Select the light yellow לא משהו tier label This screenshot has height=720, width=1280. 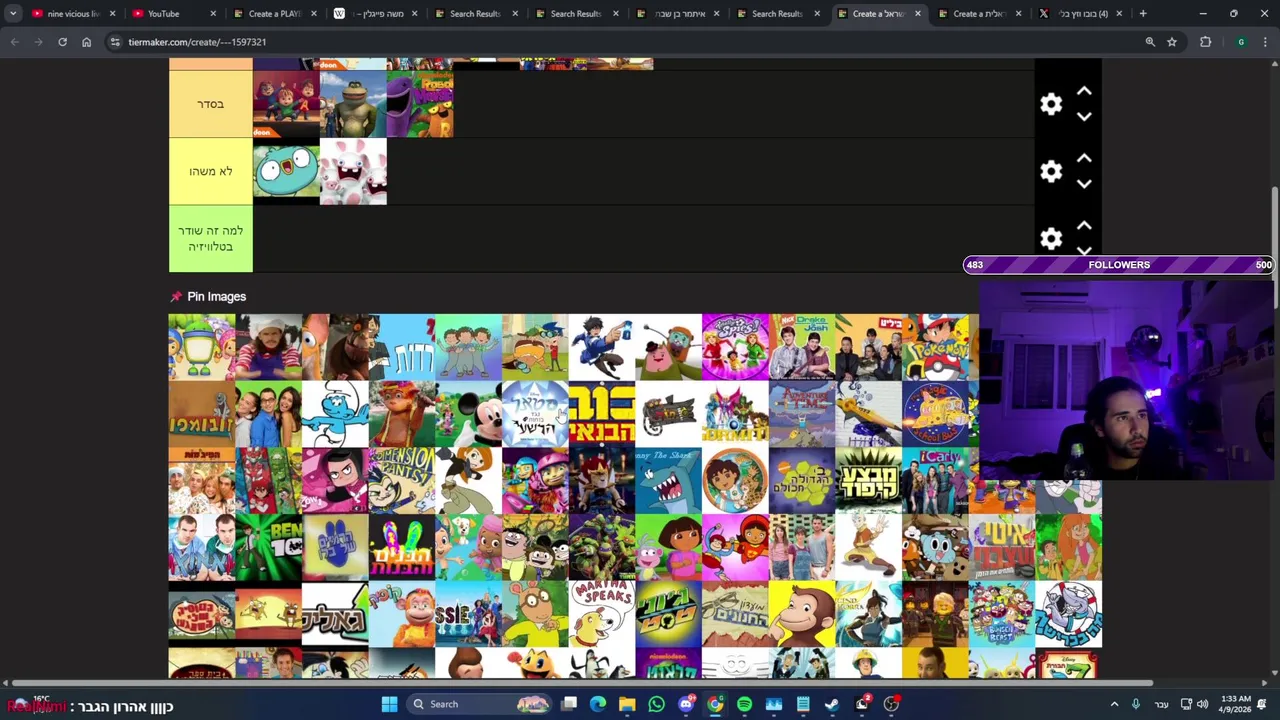(210, 171)
